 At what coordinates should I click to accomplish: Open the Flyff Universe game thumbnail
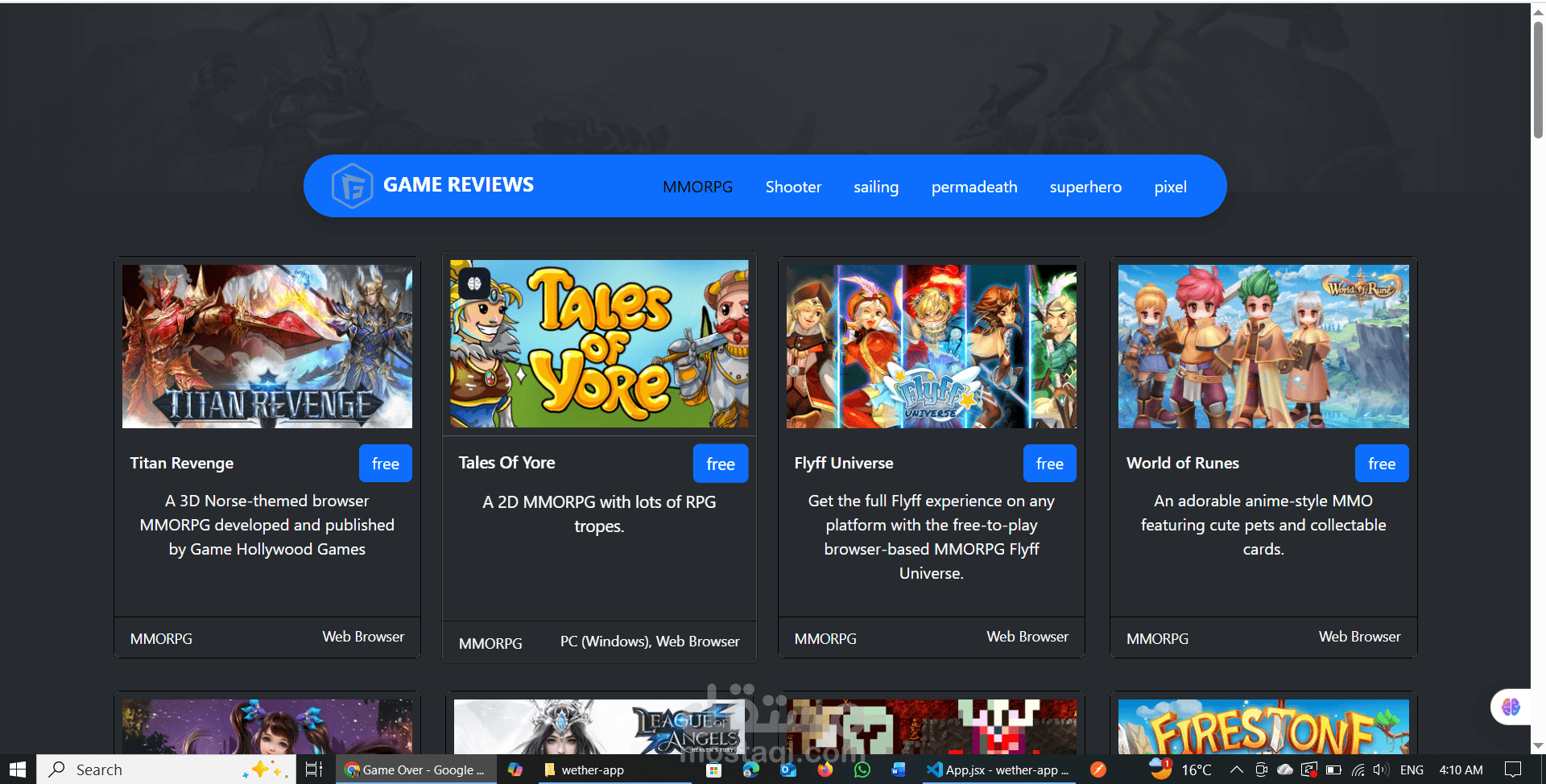pyautogui.click(x=932, y=346)
